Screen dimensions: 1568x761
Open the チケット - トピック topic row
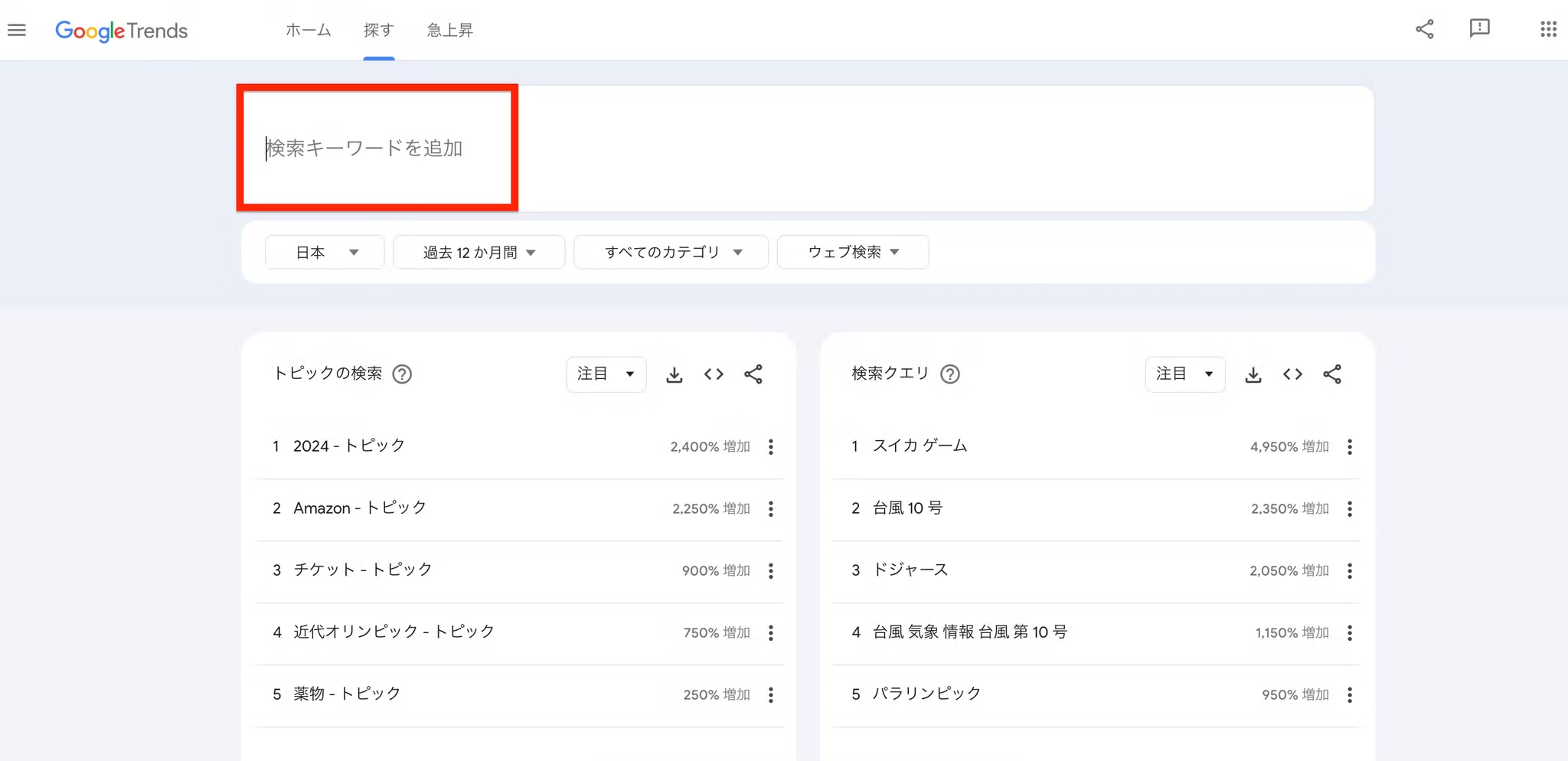coord(518,570)
